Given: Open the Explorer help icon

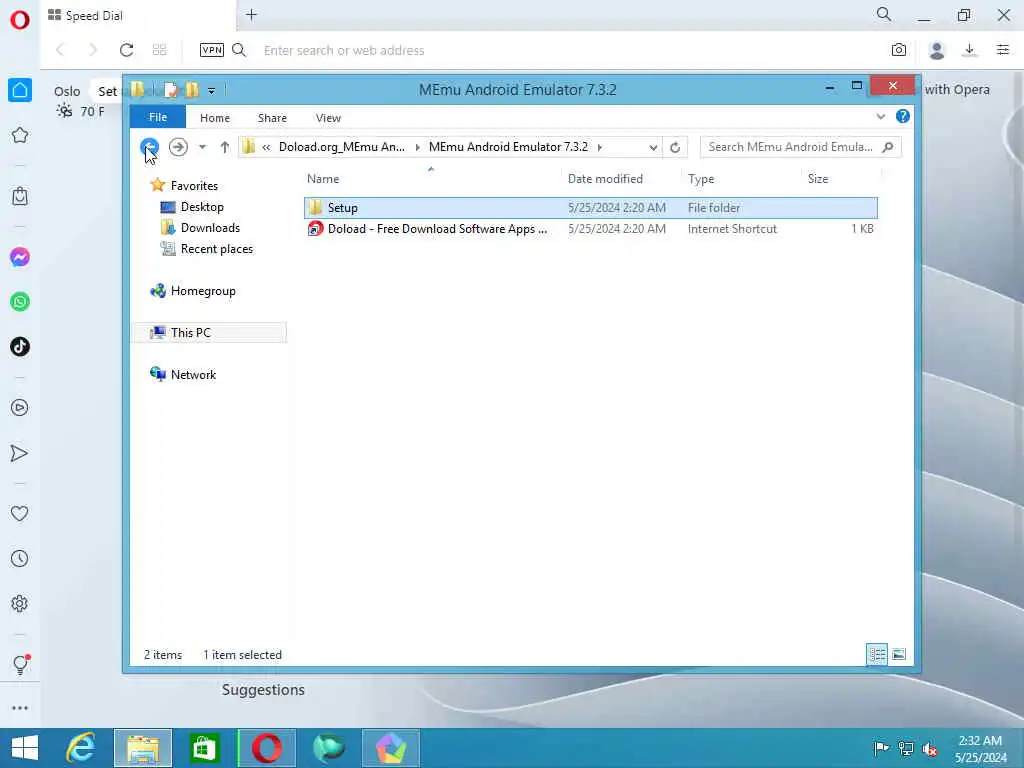Looking at the screenshot, I should tap(903, 116).
